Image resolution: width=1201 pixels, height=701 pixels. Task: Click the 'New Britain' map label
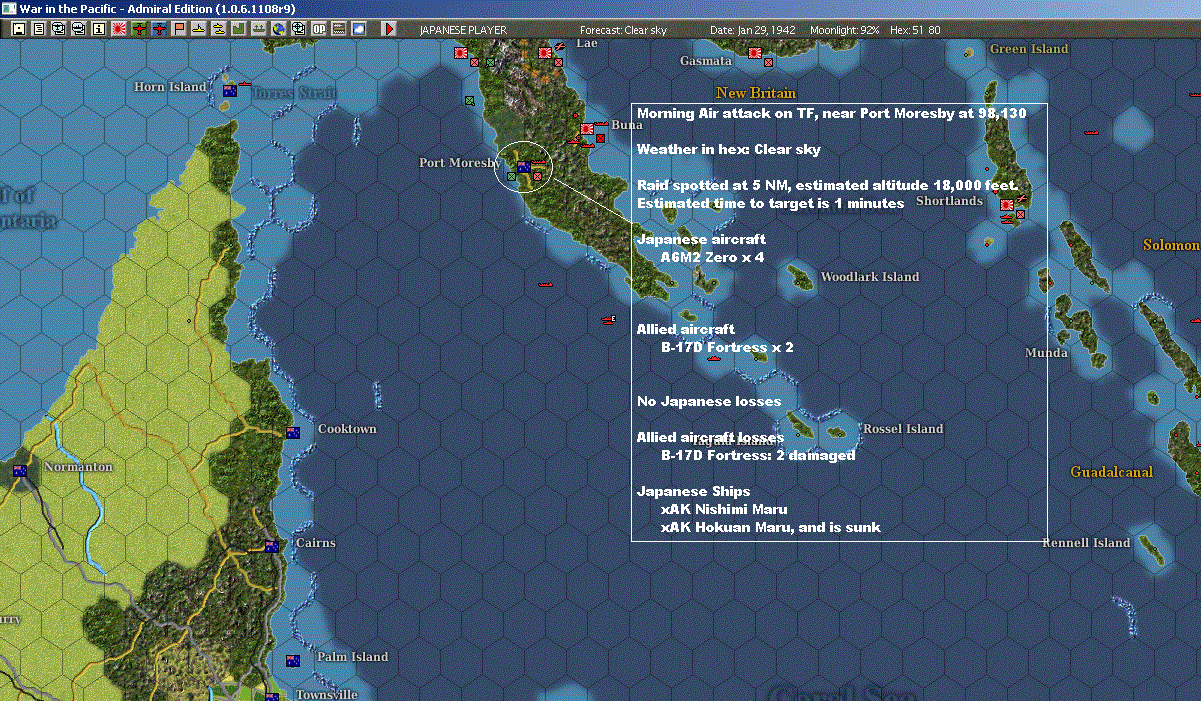click(x=756, y=93)
